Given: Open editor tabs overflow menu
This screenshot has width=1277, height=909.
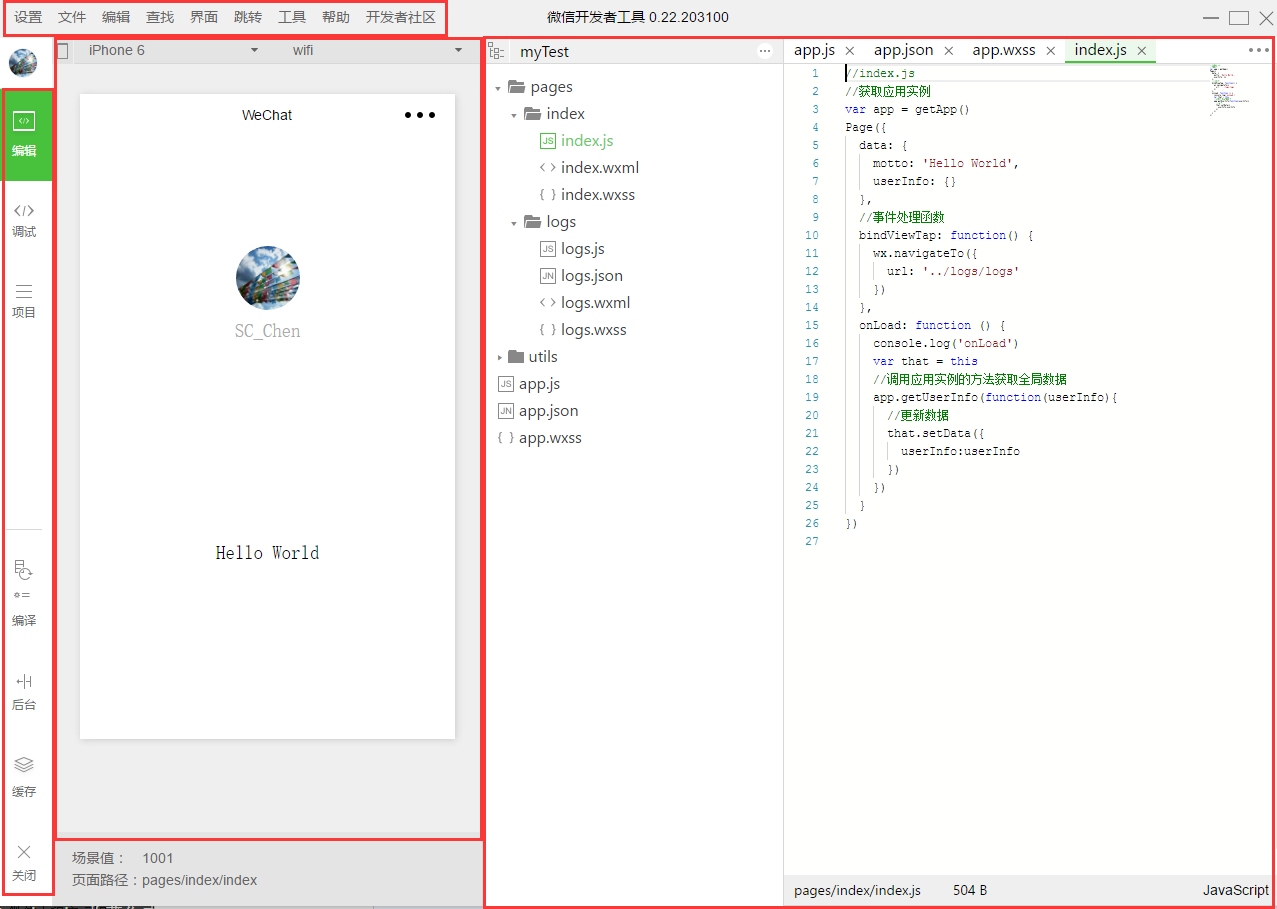Looking at the screenshot, I should click(1258, 50).
